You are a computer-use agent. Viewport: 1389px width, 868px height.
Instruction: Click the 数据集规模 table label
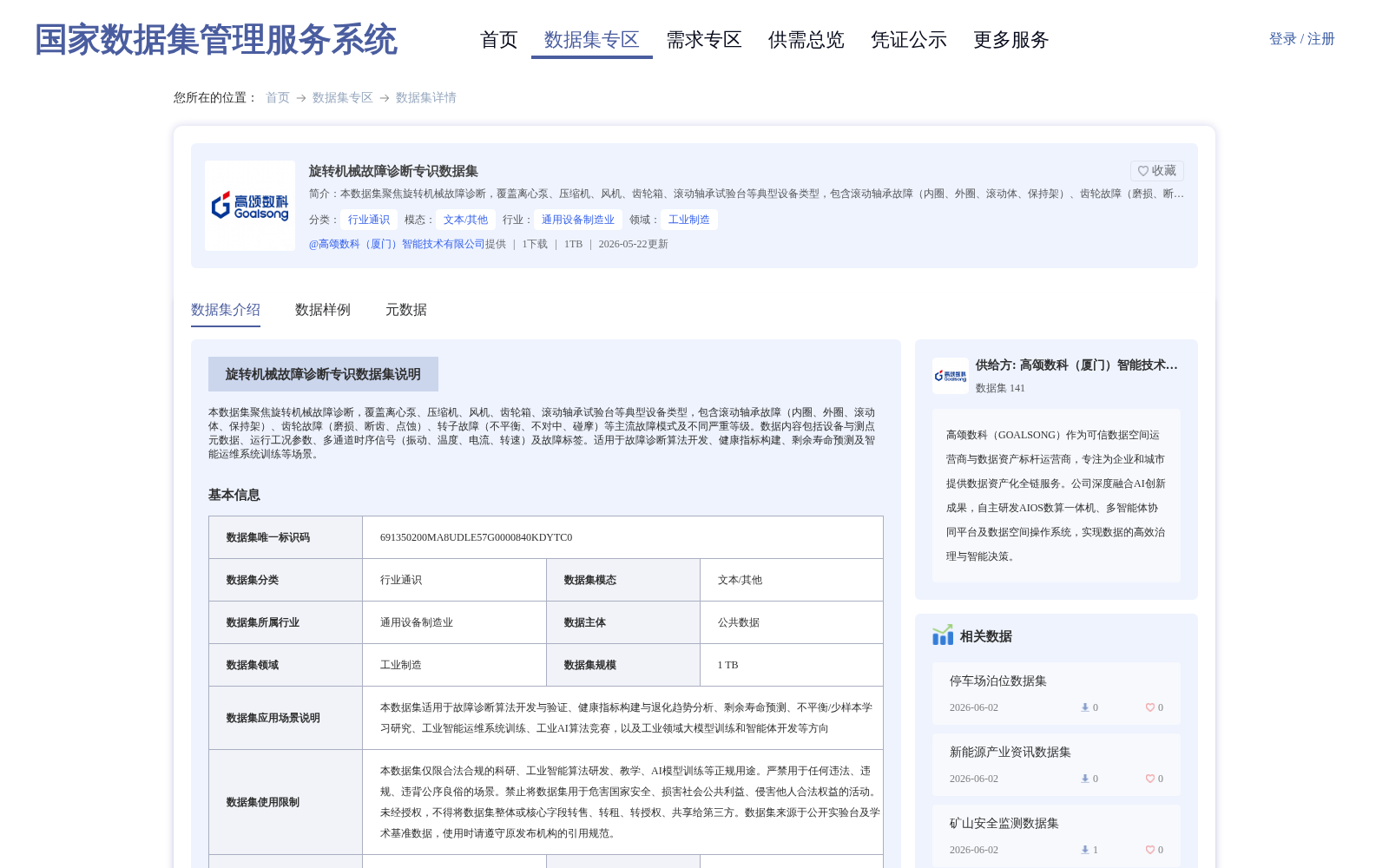590,665
